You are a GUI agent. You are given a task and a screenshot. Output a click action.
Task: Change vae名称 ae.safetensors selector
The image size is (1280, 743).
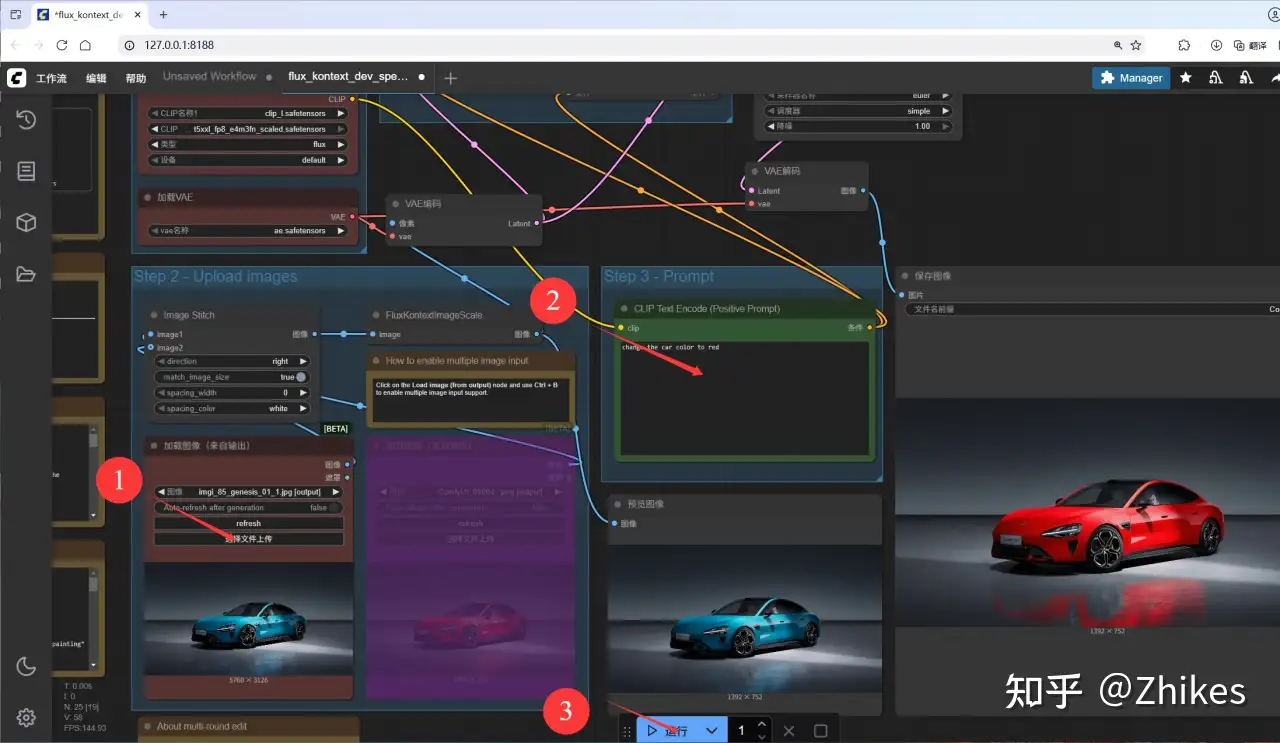(248, 230)
